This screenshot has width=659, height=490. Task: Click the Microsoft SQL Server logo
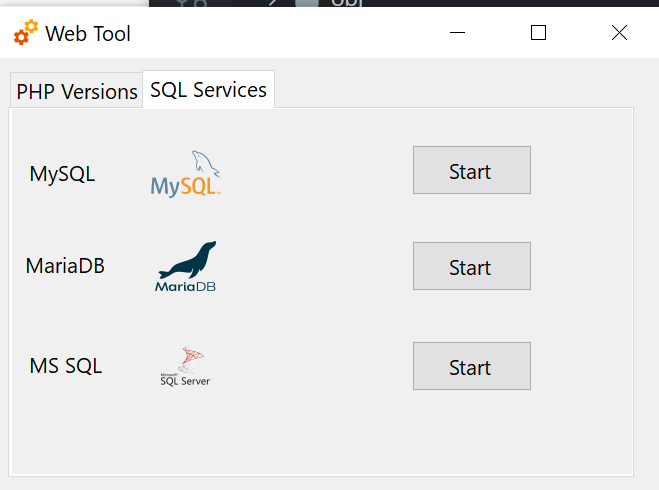185,366
